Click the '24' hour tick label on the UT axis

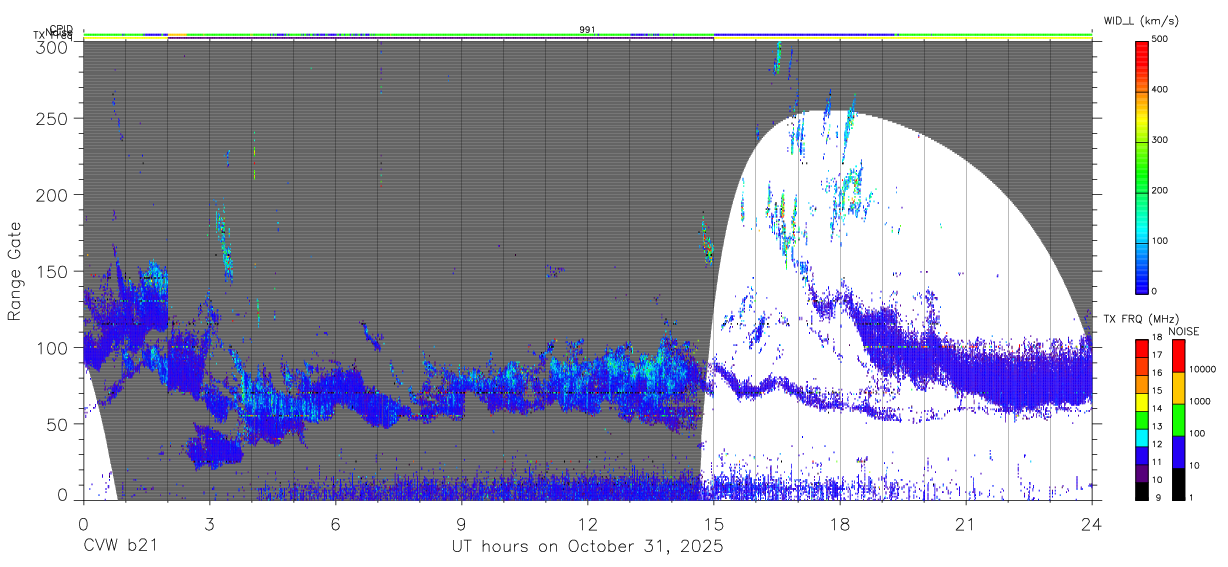(x=1092, y=524)
